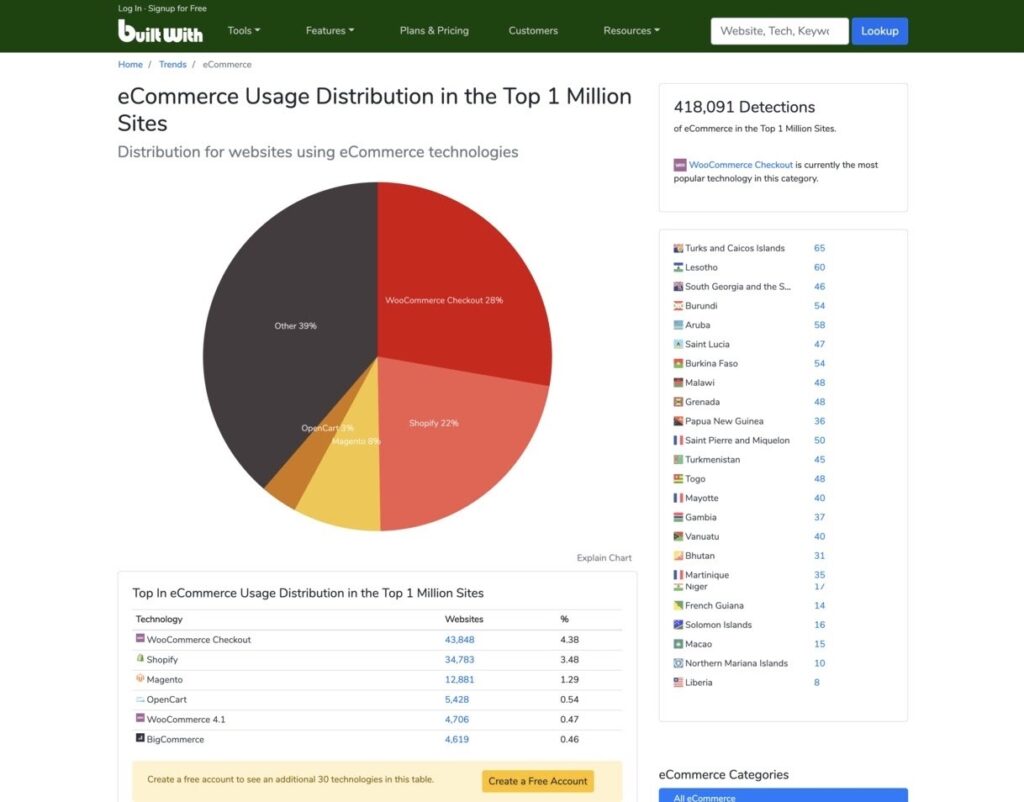
Task: Click the Bhutan flag icon
Action: (x=679, y=556)
